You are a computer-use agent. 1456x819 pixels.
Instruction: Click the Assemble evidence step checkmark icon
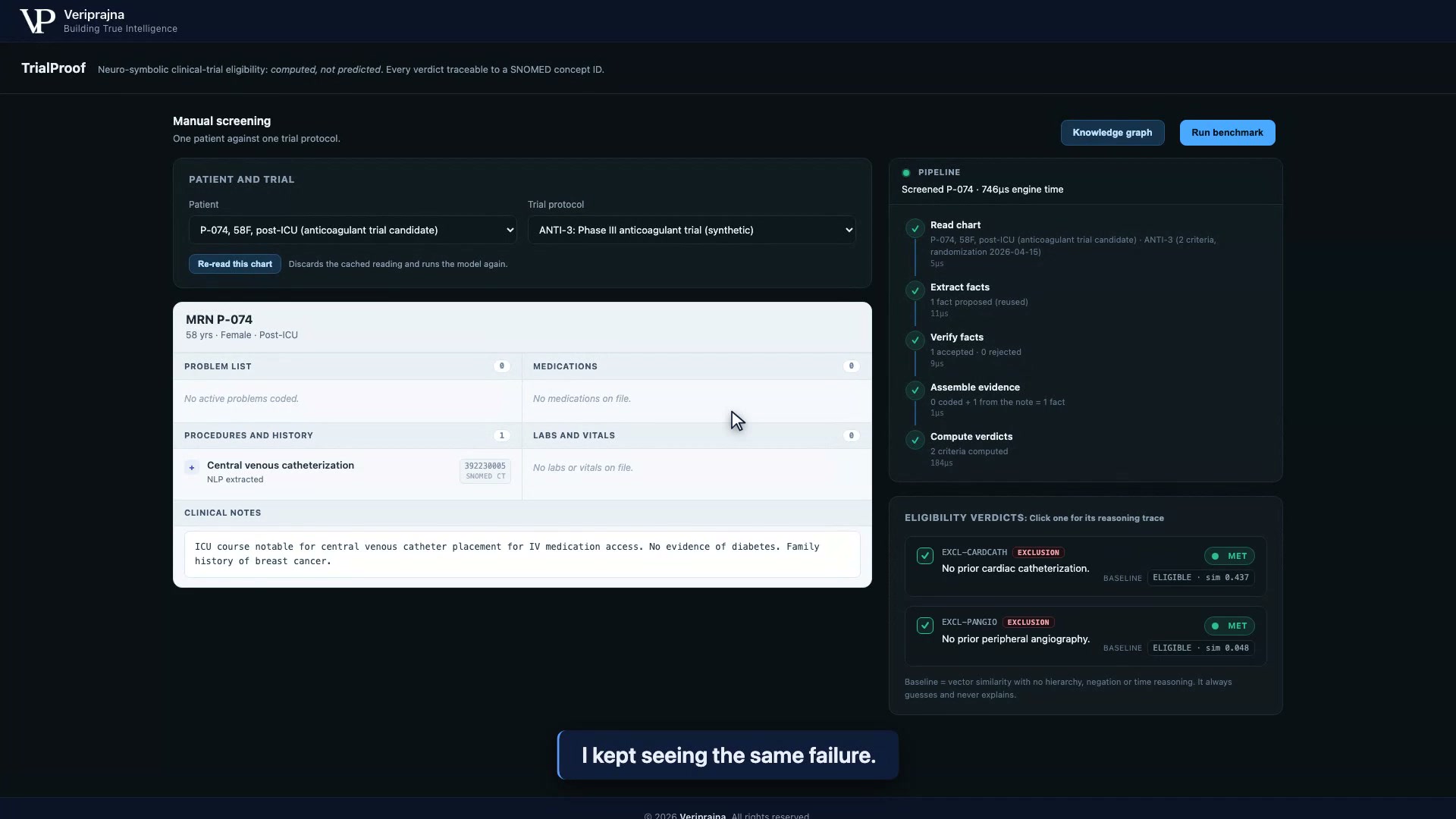coord(915,391)
